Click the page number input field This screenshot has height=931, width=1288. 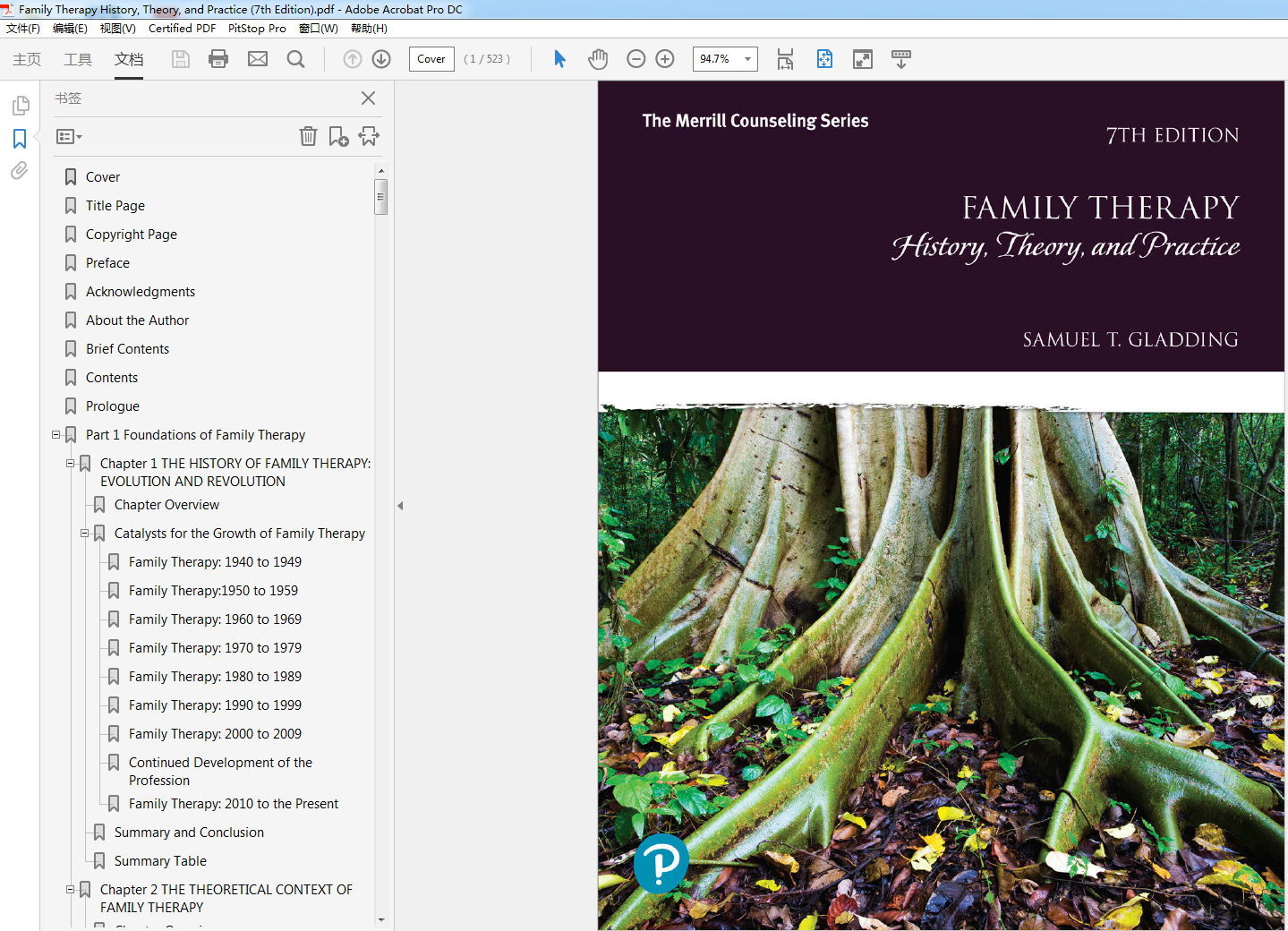(431, 59)
